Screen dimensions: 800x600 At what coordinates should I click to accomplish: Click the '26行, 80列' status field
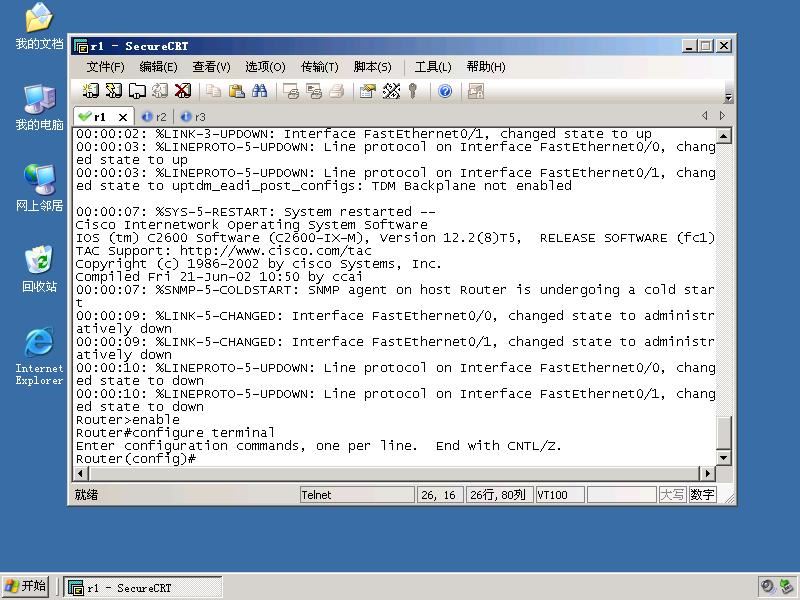point(499,495)
